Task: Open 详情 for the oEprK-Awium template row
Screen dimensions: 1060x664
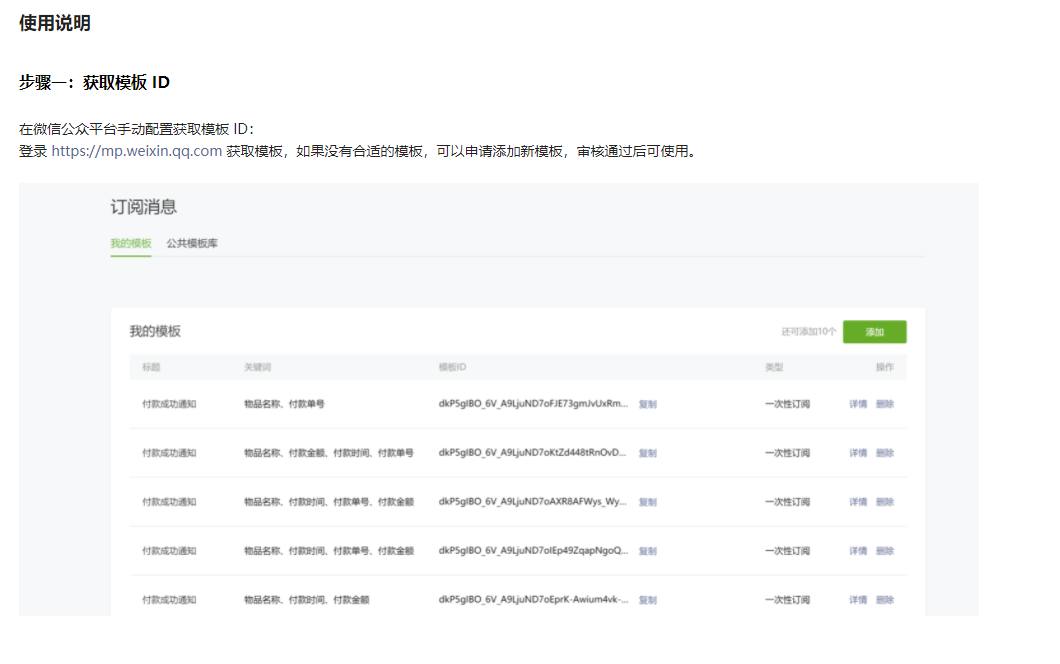Action: 858,600
